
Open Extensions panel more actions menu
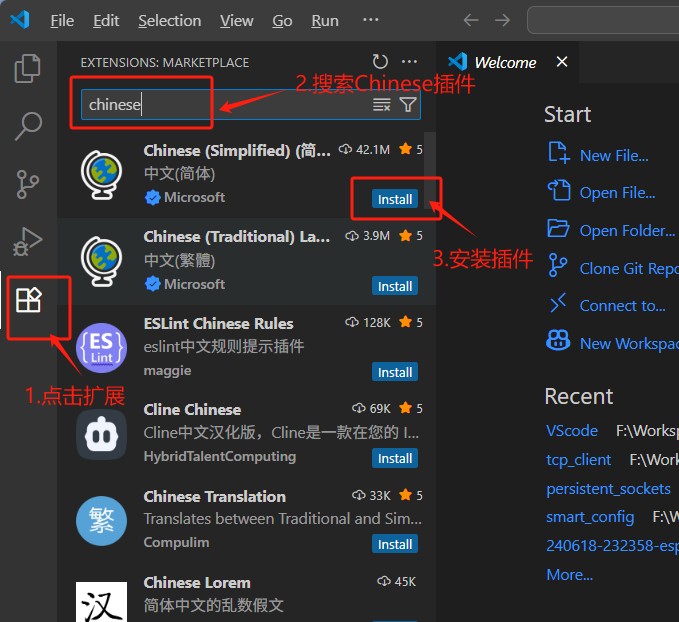click(409, 62)
